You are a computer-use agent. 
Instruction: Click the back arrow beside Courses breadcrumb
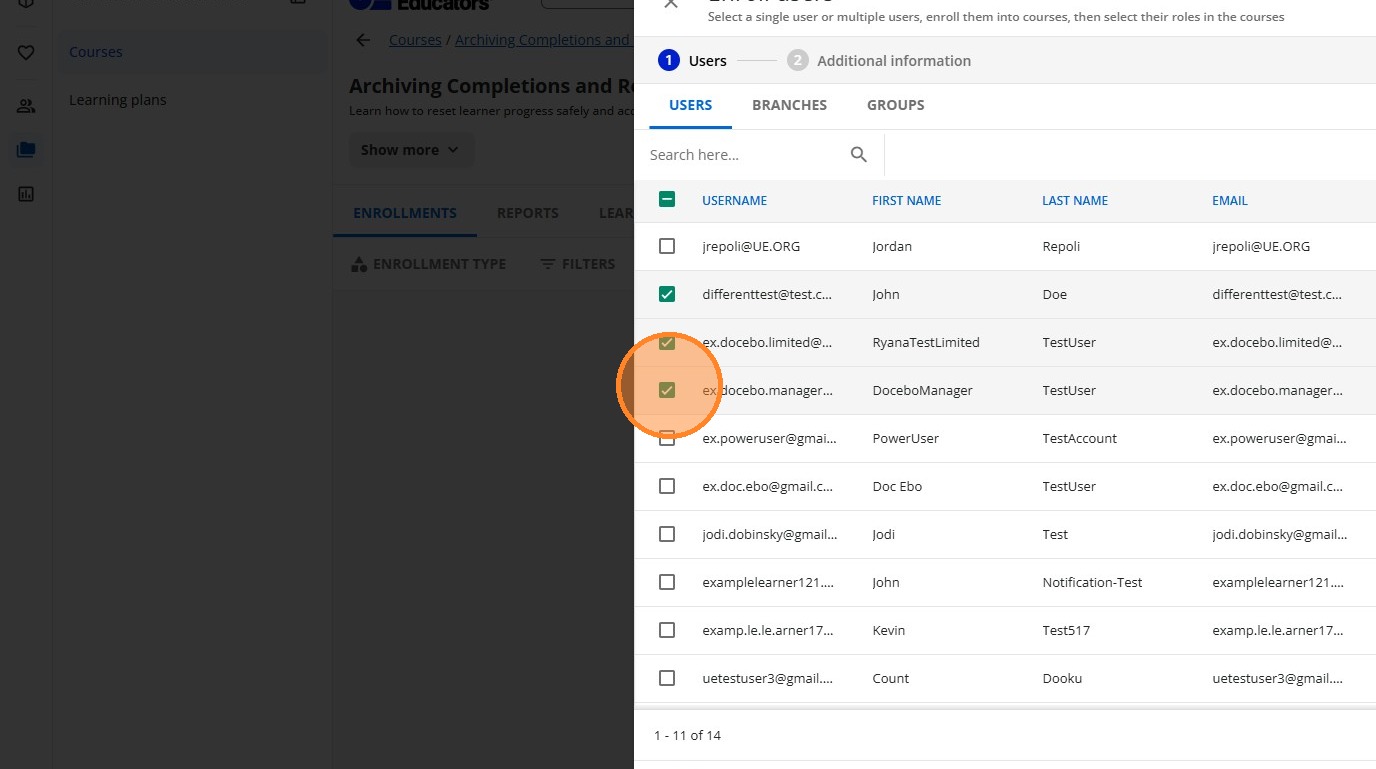coord(363,40)
